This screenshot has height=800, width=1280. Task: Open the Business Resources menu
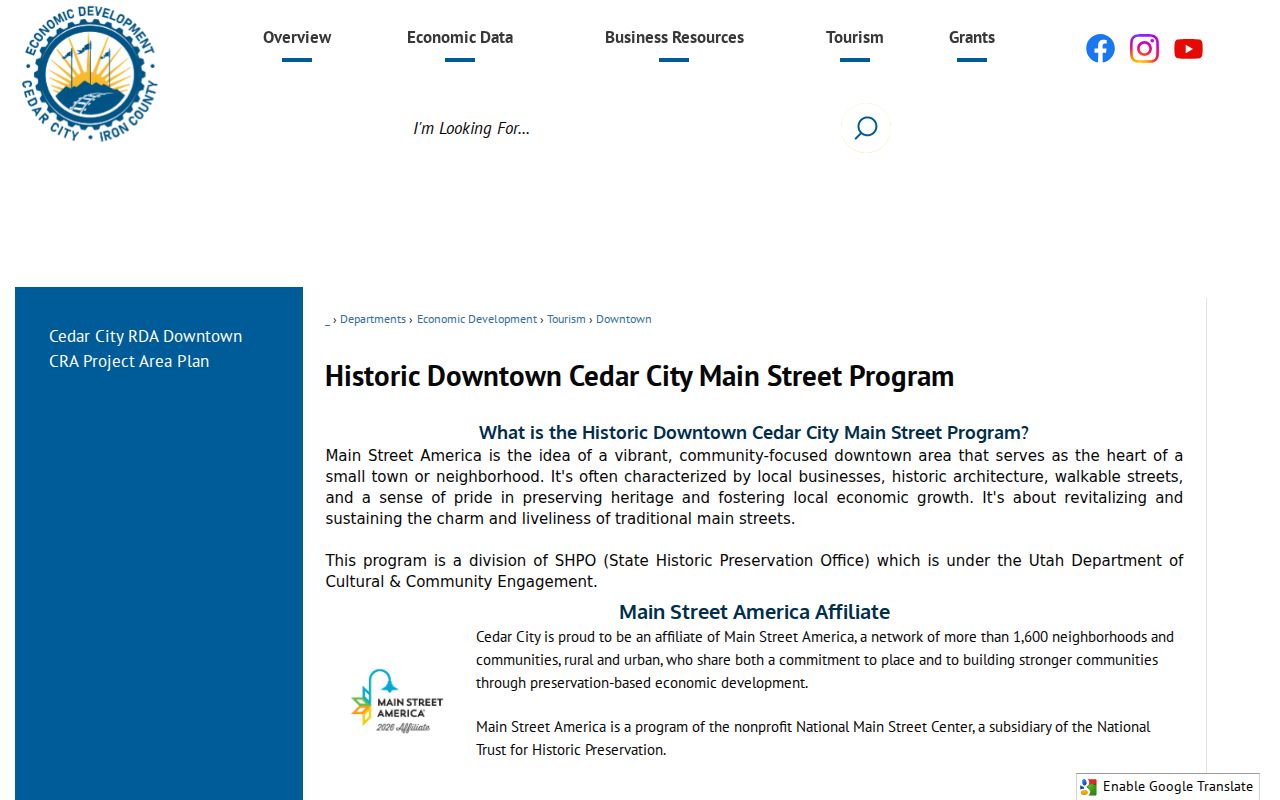click(x=674, y=38)
